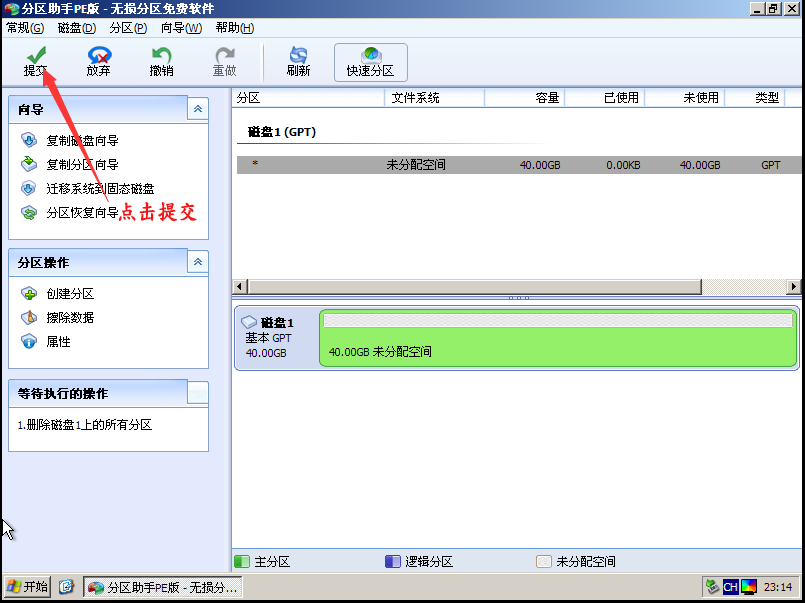Click the right arrow of horizontal scrollbar
Screen dimensions: 805x603
[x=794, y=286]
